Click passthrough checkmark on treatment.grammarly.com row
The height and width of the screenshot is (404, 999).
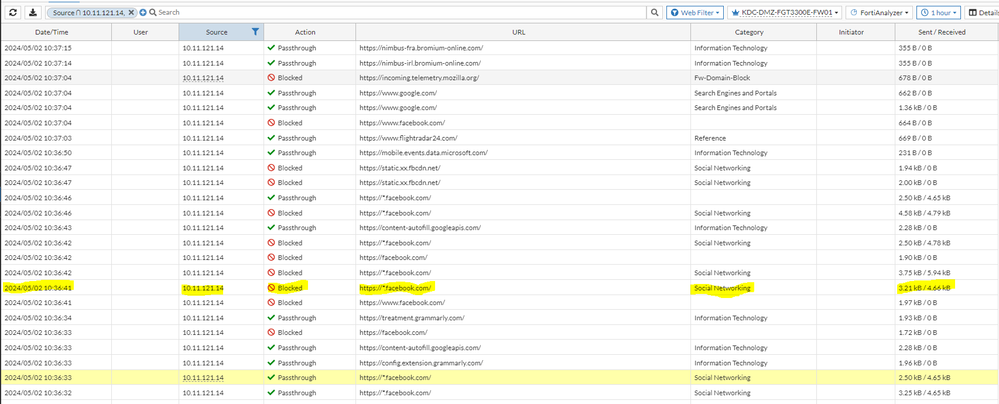(271, 317)
